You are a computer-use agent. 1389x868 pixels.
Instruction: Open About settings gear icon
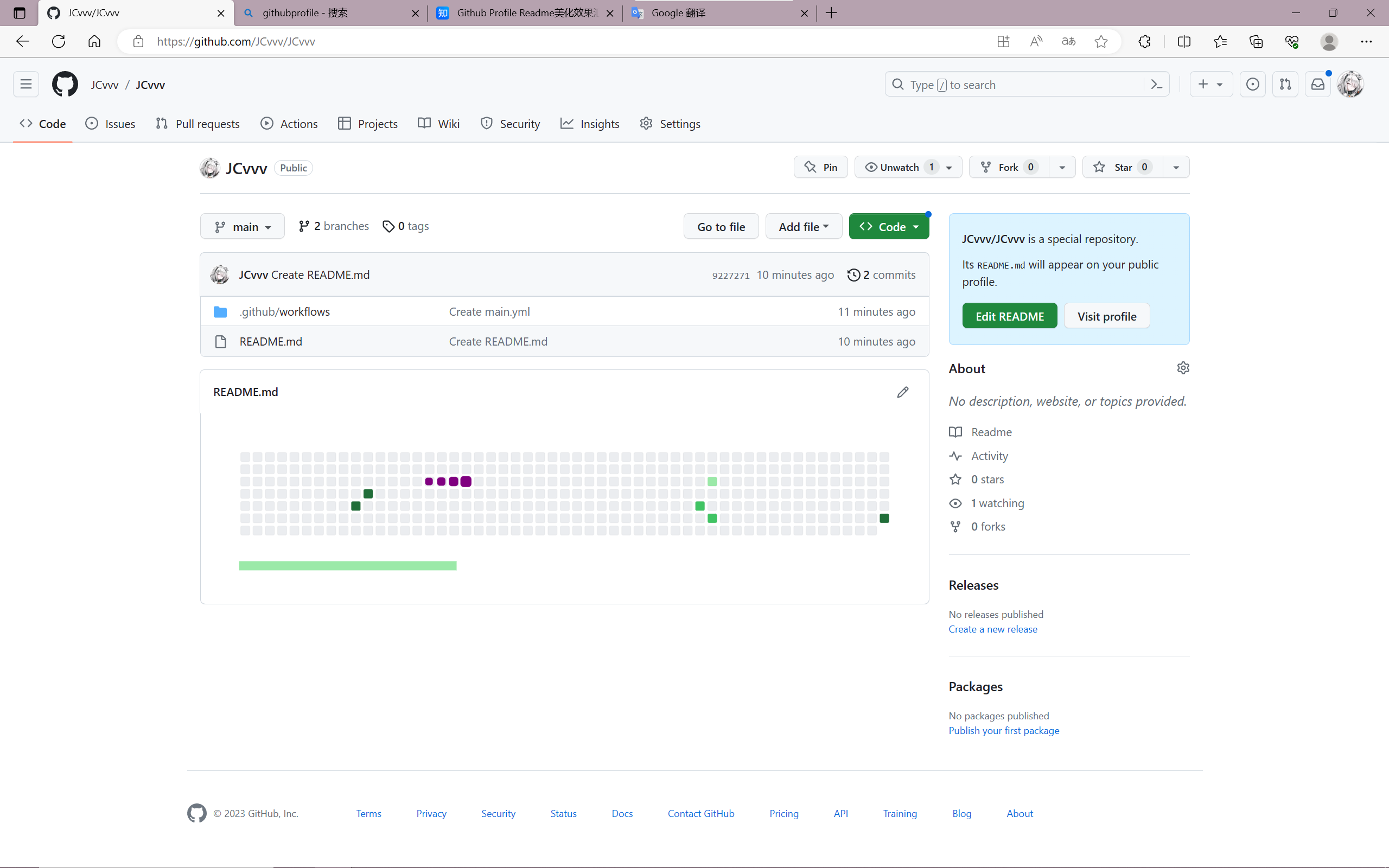tap(1183, 368)
